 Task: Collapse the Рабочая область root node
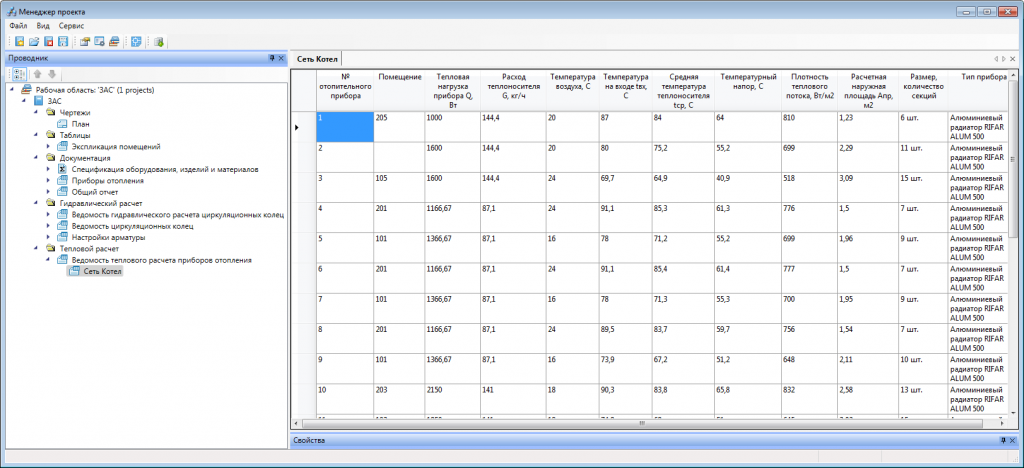pyautogui.click(x=13, y=90)
